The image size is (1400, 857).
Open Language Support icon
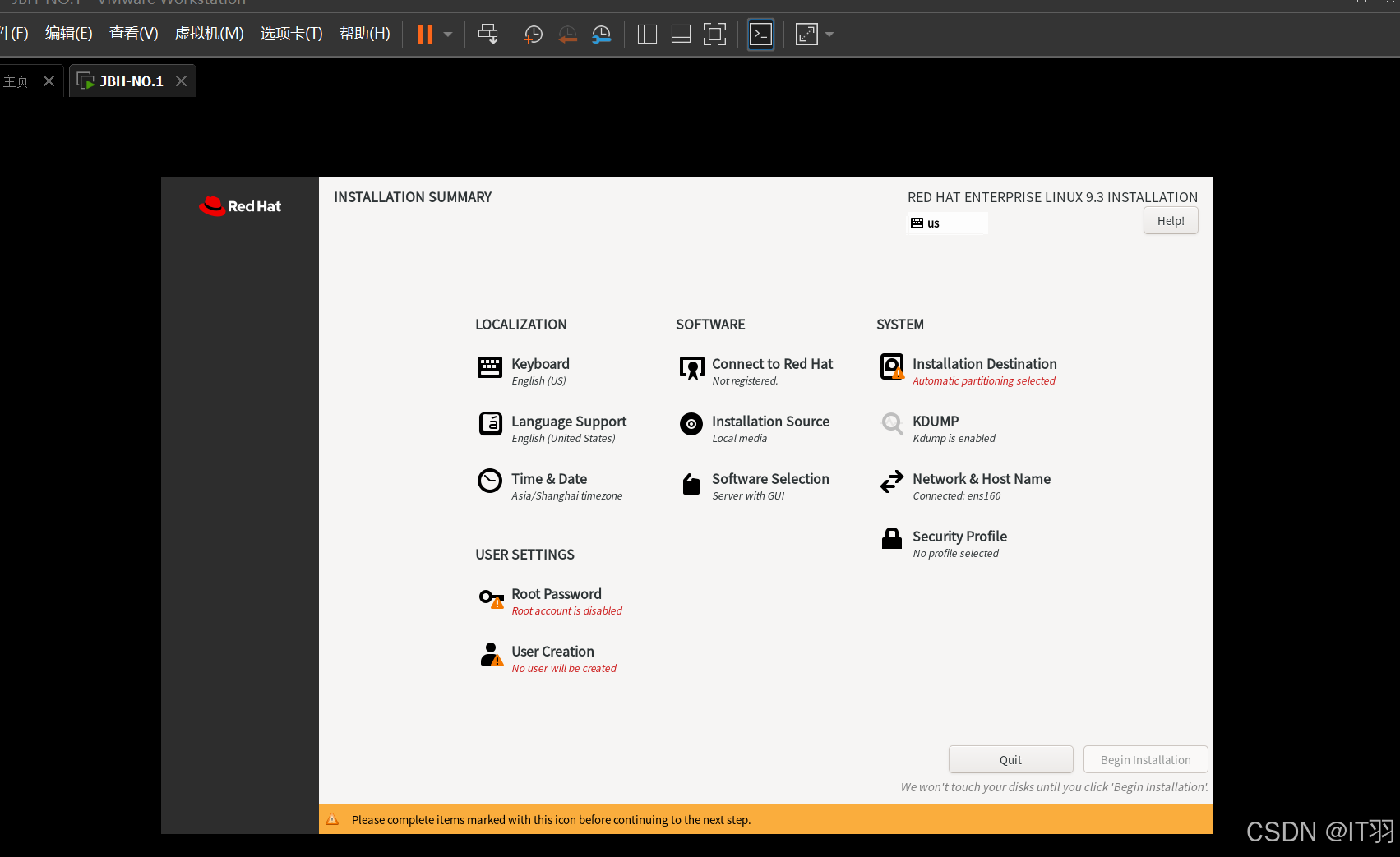491,424
